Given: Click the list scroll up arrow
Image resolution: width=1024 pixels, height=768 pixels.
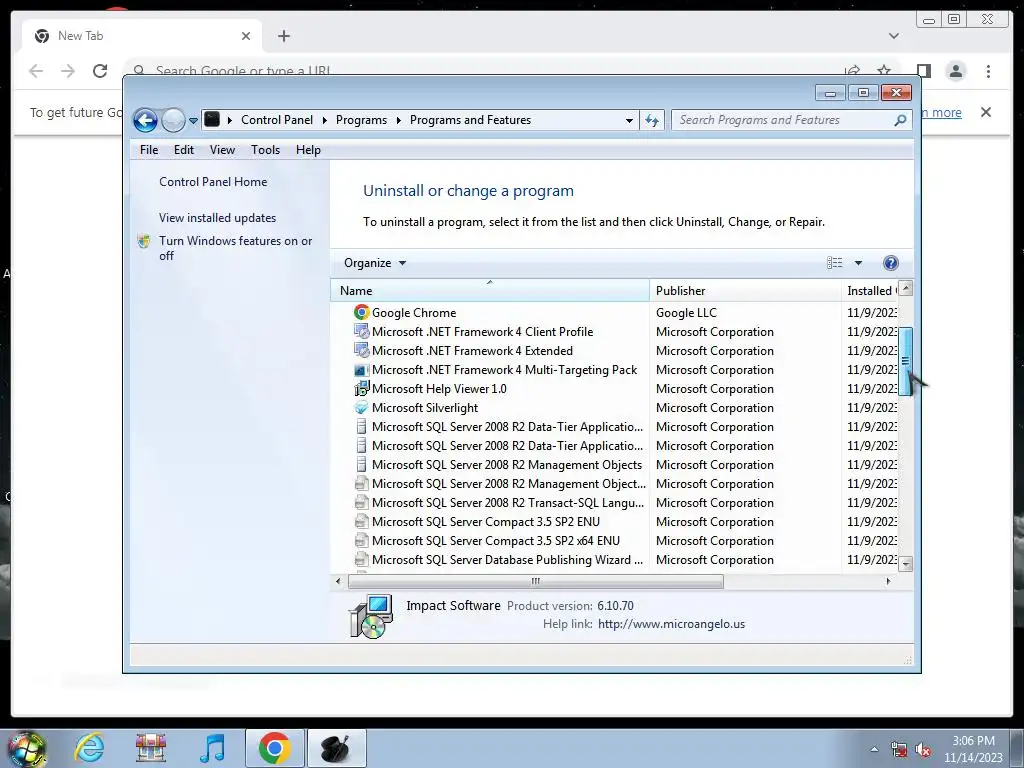Looking at the screenshot, I should 906,288.
